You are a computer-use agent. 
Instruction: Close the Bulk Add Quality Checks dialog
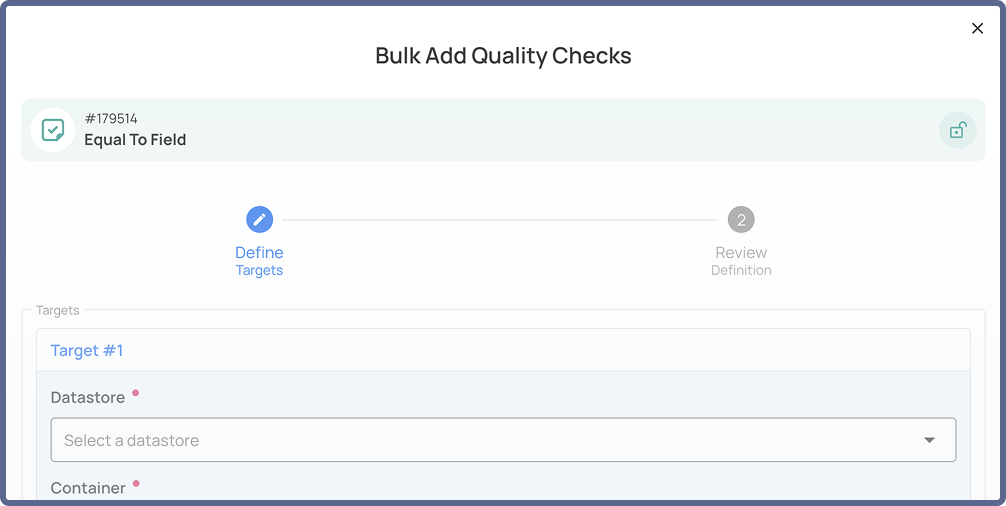coord(977,28)
